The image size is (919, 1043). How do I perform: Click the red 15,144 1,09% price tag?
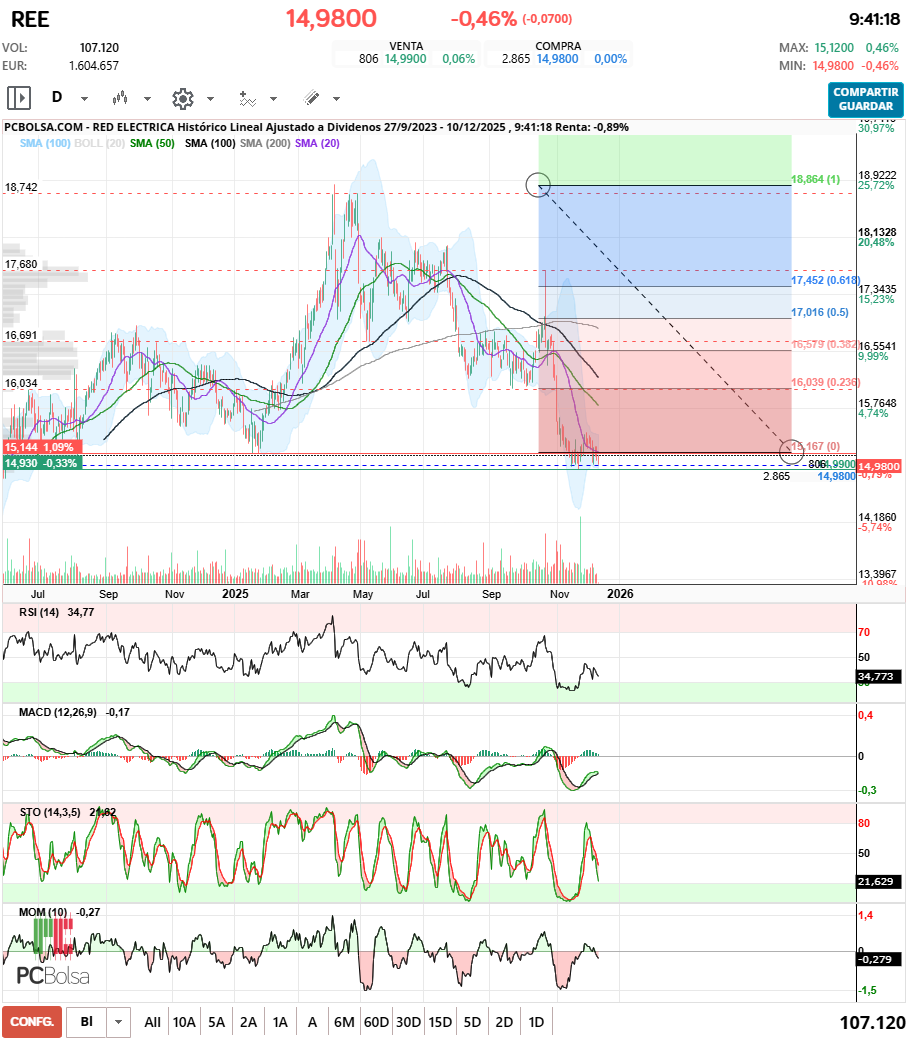[42, 447]
